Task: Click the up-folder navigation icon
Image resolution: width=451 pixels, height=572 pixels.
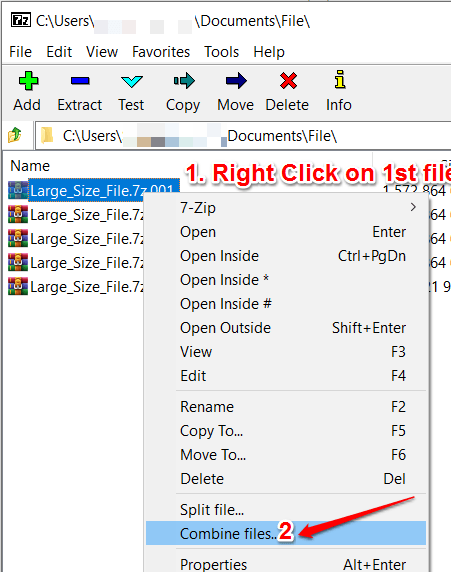Action: 15,135
